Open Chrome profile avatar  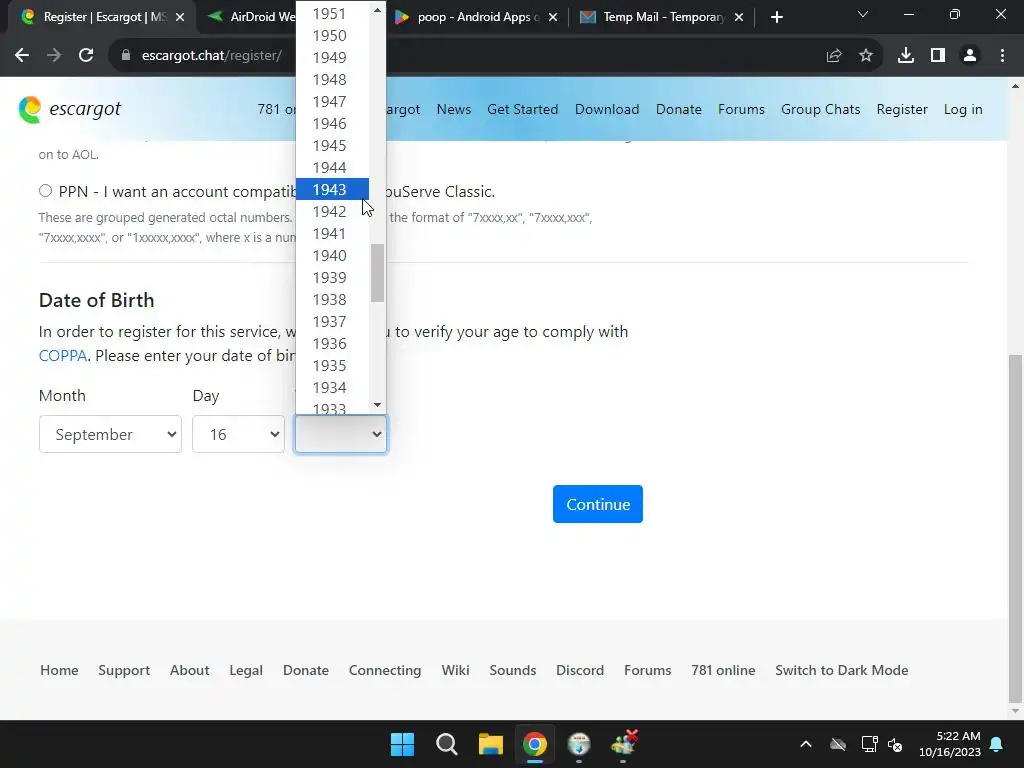970,56
